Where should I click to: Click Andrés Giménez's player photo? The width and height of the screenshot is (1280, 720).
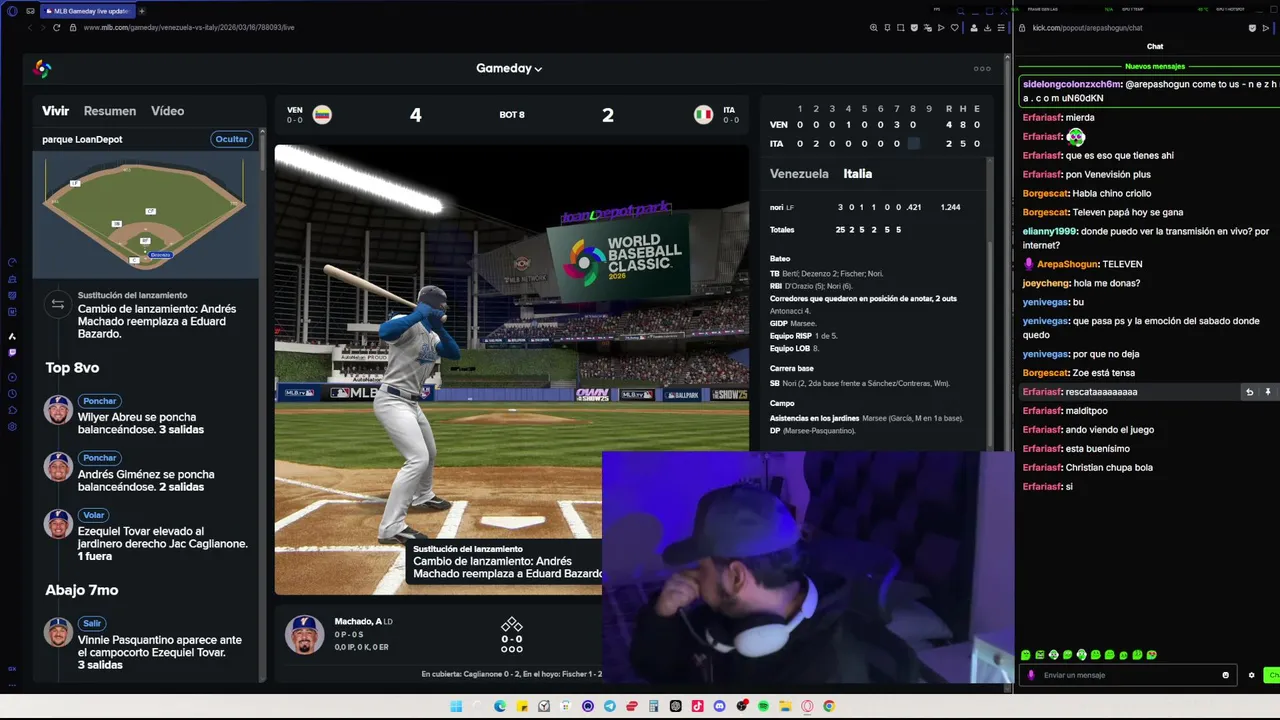[58, 467]
